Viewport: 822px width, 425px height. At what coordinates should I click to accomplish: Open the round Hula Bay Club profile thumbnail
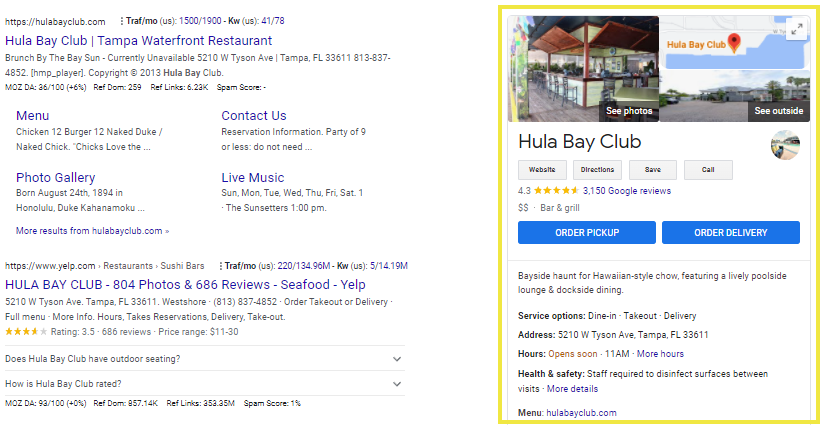click(785, 145)
